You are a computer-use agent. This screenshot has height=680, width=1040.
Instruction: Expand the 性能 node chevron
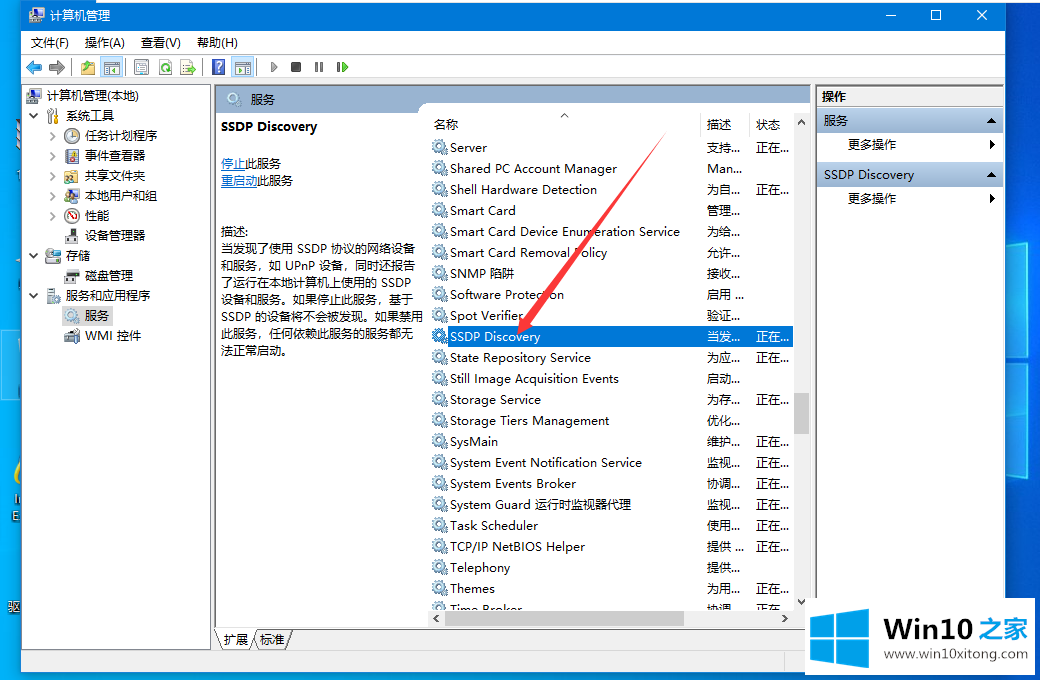pos(52,216)
